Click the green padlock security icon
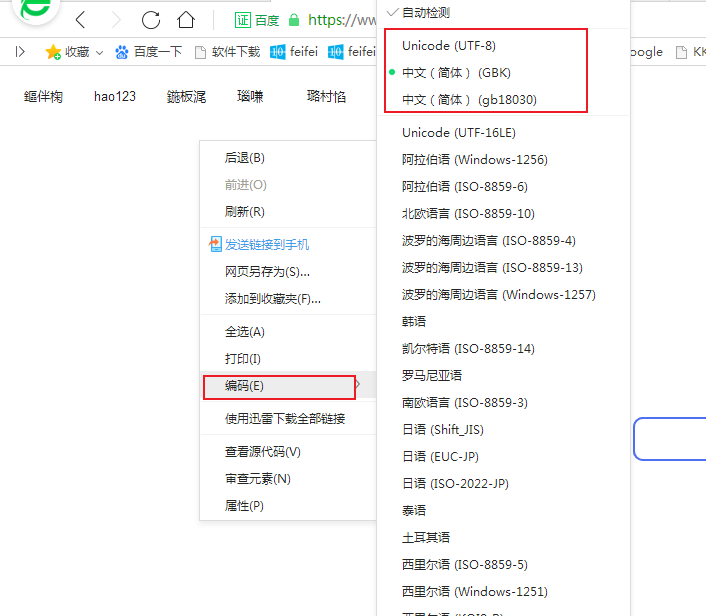The width and height of the screenshot is (706, 616). (294, 20)
